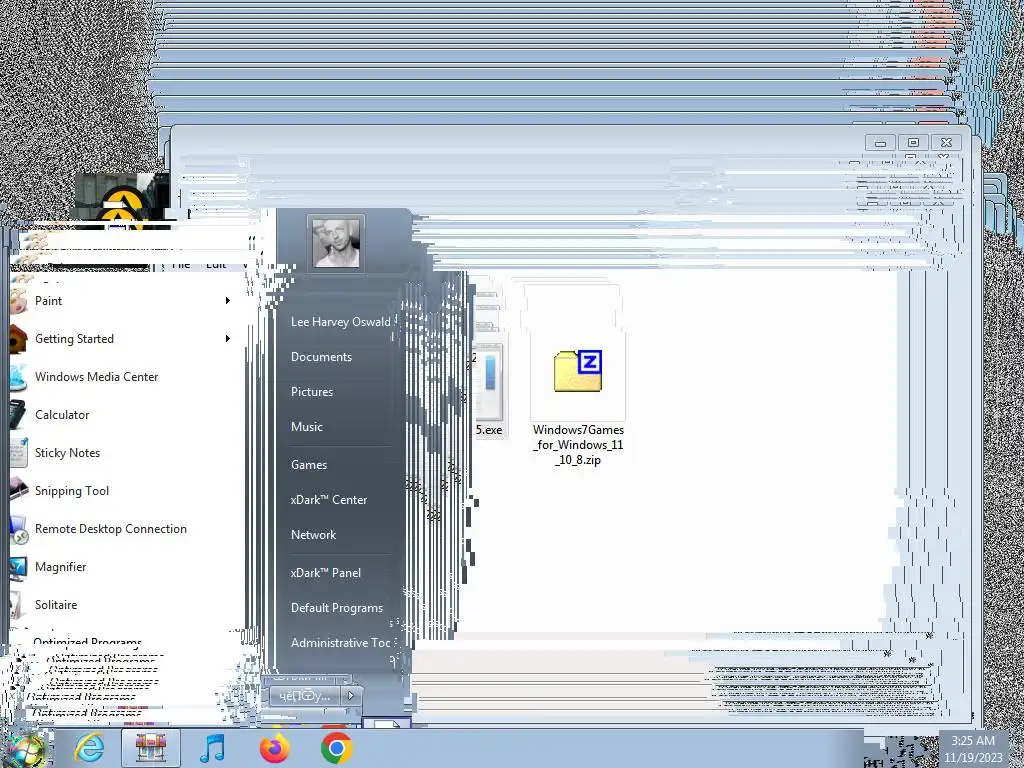Screen dimensions: 1024x768
Task: Open the Lee Harvey Oswald user folder
Action: [340, 322]
